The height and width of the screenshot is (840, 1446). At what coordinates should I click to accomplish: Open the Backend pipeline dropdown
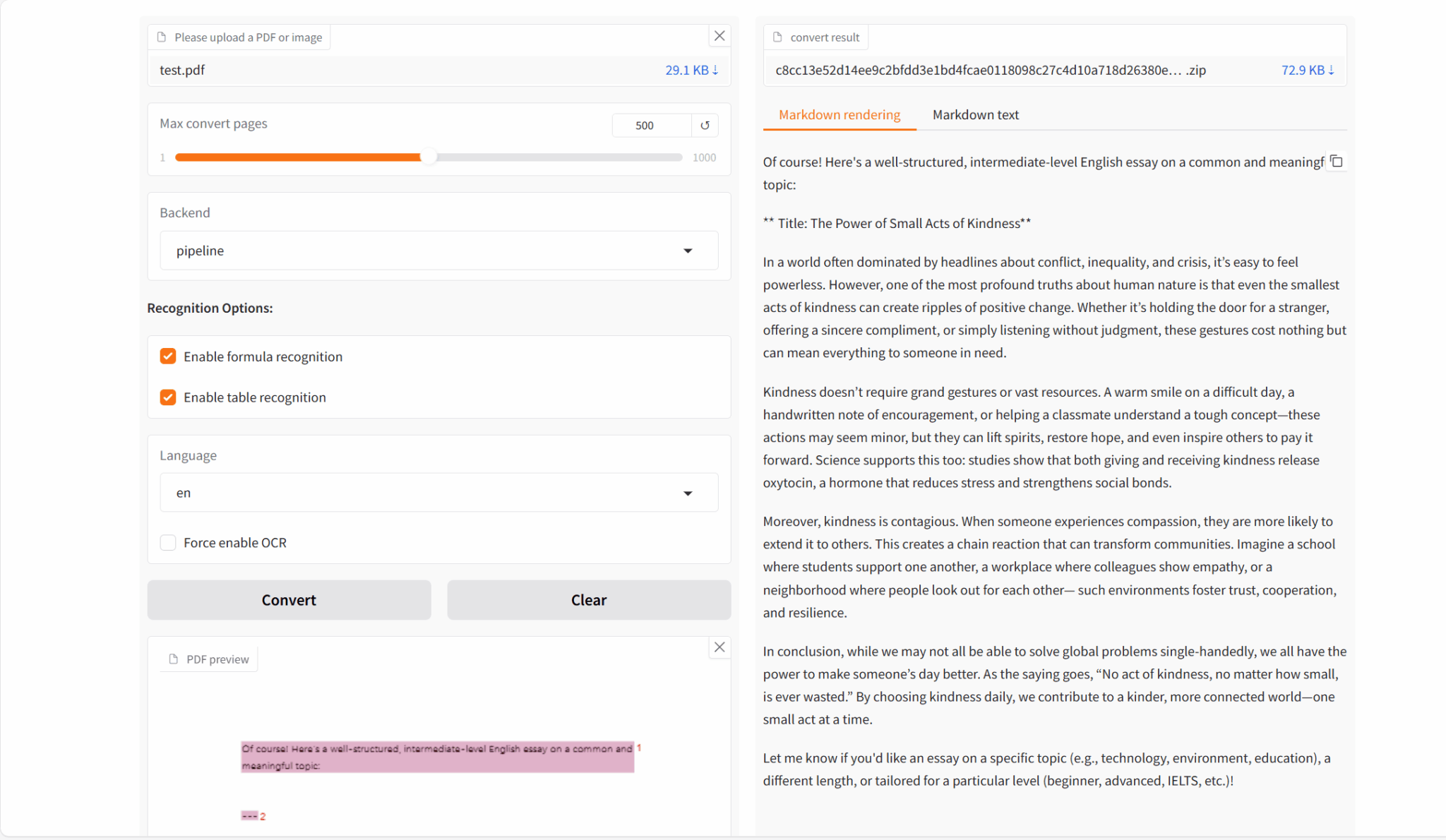pos(438,251)
